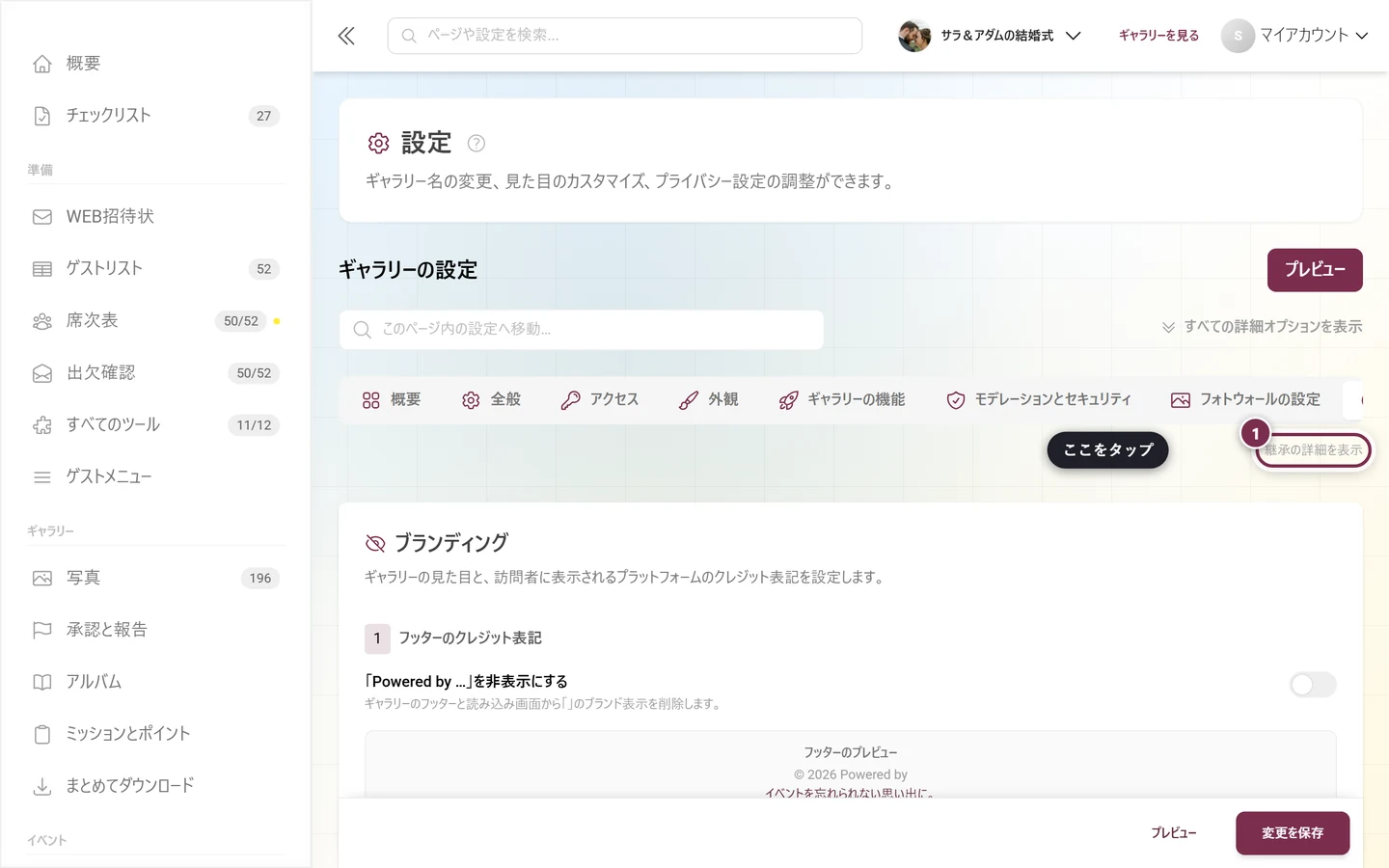Open ゲストメニュー in the sidebar

155,477
